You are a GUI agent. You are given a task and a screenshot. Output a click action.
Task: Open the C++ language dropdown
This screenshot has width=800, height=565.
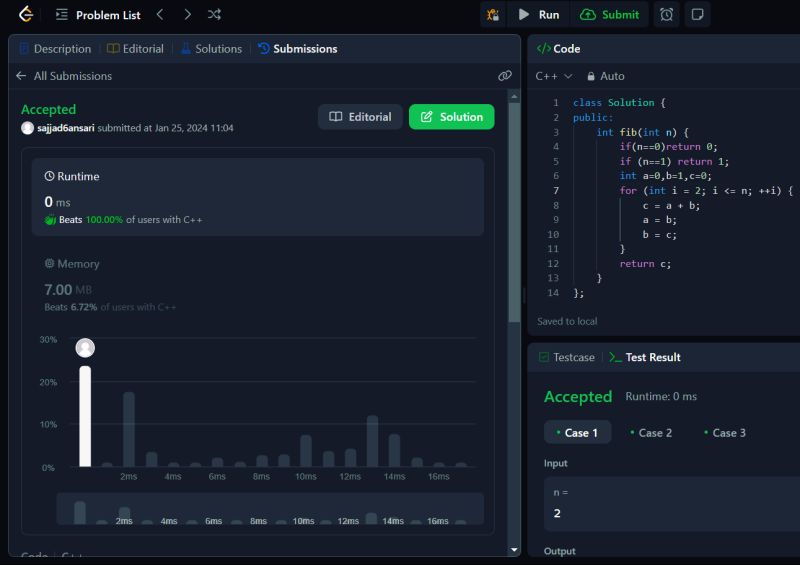click(554, 76)
